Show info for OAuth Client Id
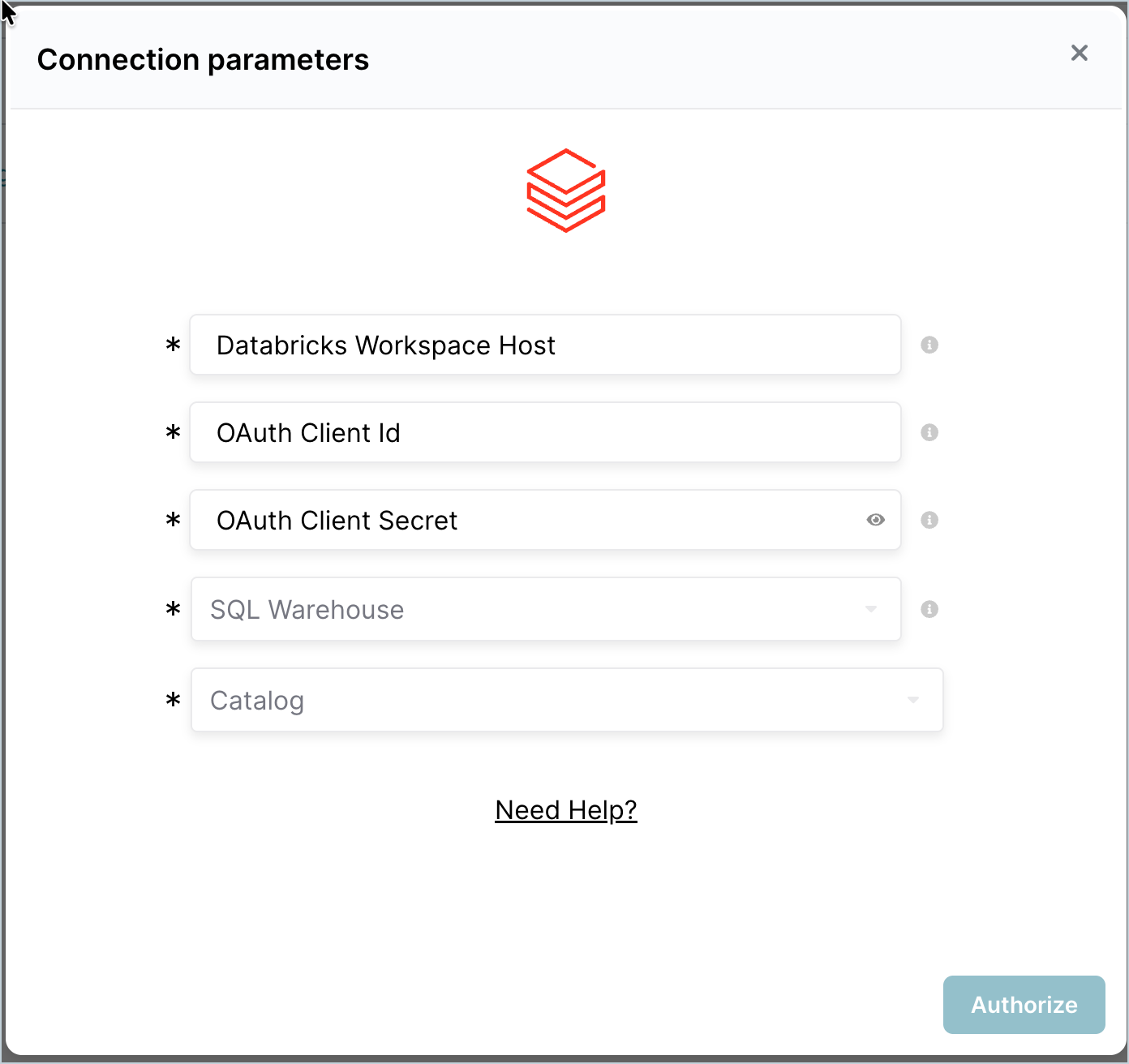The height and width of the screenshot is (1064, 1129). click(x=929, y=432)
